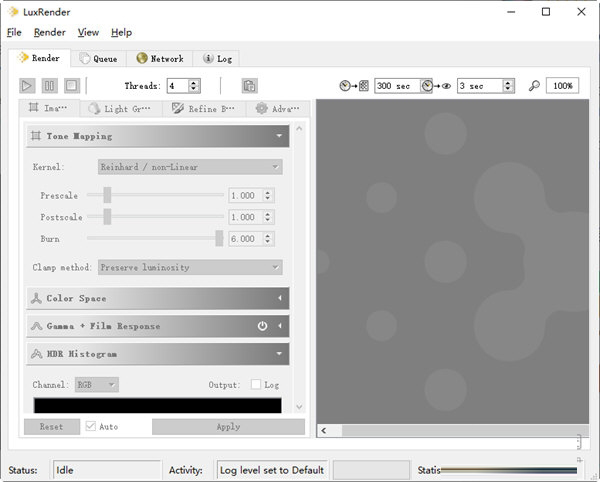Image resolution: width=600 pixels, height=482 pixels.
Task: Click the Idle status field
Action: [107, 470]
